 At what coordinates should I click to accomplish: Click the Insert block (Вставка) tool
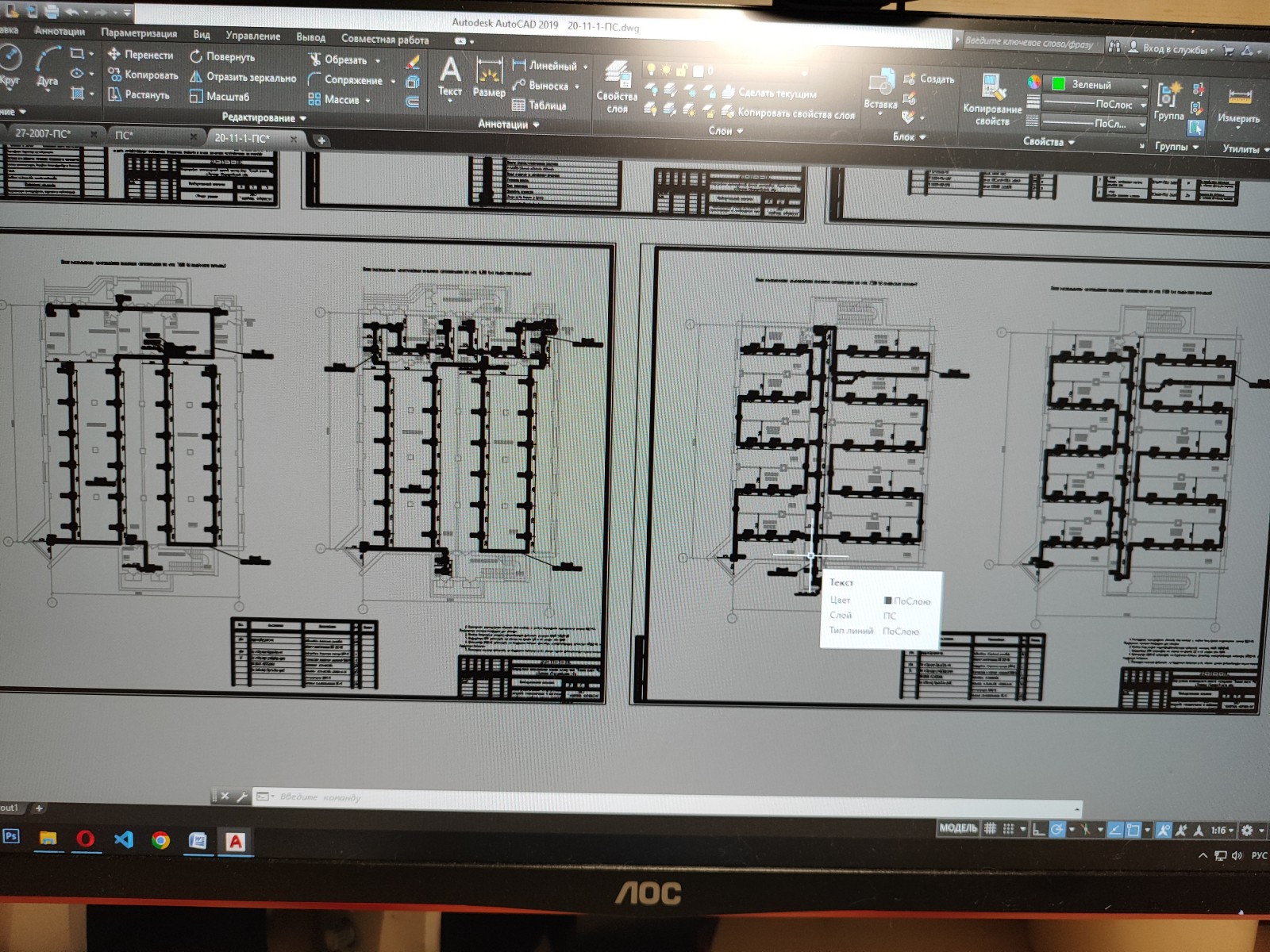(x=880, y=90)
